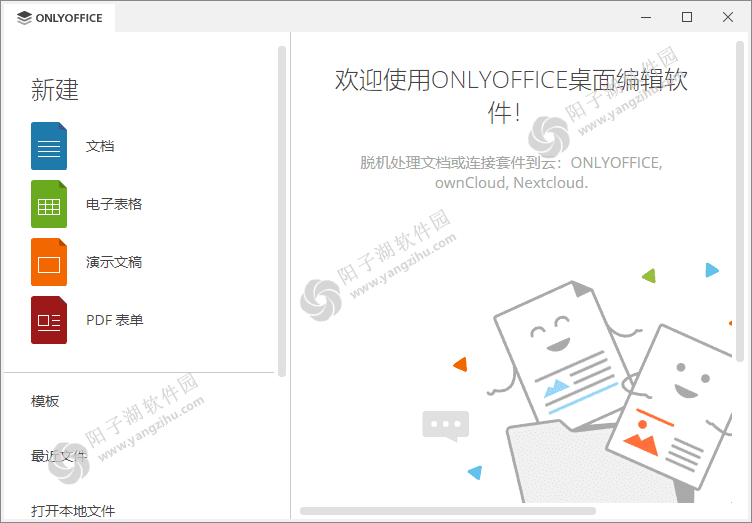Close the ONLYOFFICE window
Viewport: 752px width, 523px height.
click(728, 17)
